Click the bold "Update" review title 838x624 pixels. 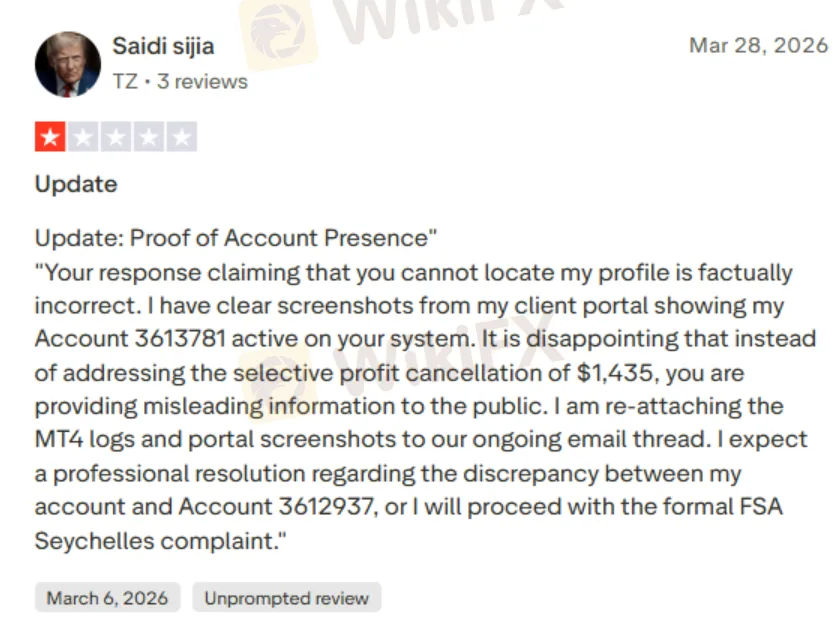[x=76, y=184]
